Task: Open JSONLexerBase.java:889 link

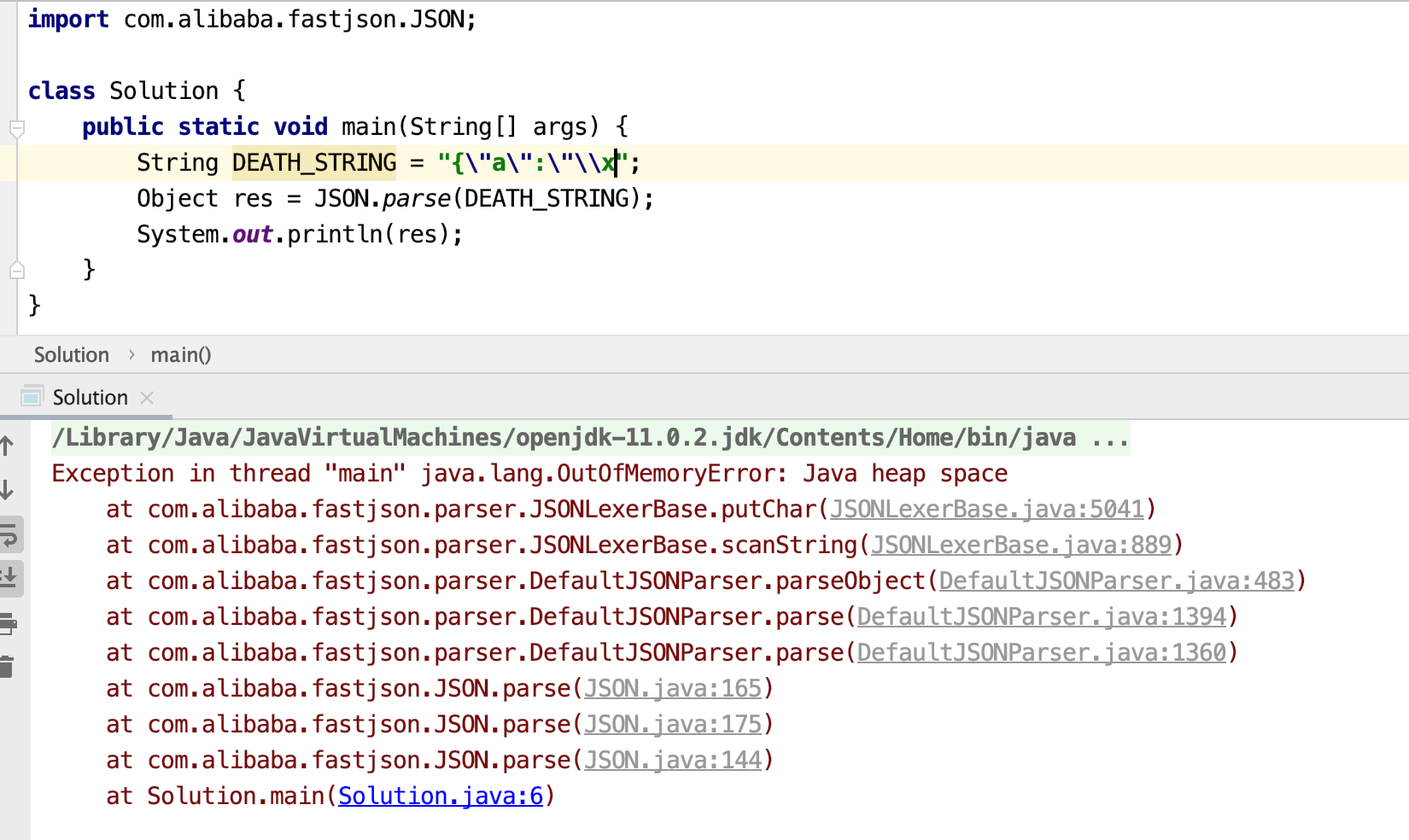Action: click(1020, 545)
